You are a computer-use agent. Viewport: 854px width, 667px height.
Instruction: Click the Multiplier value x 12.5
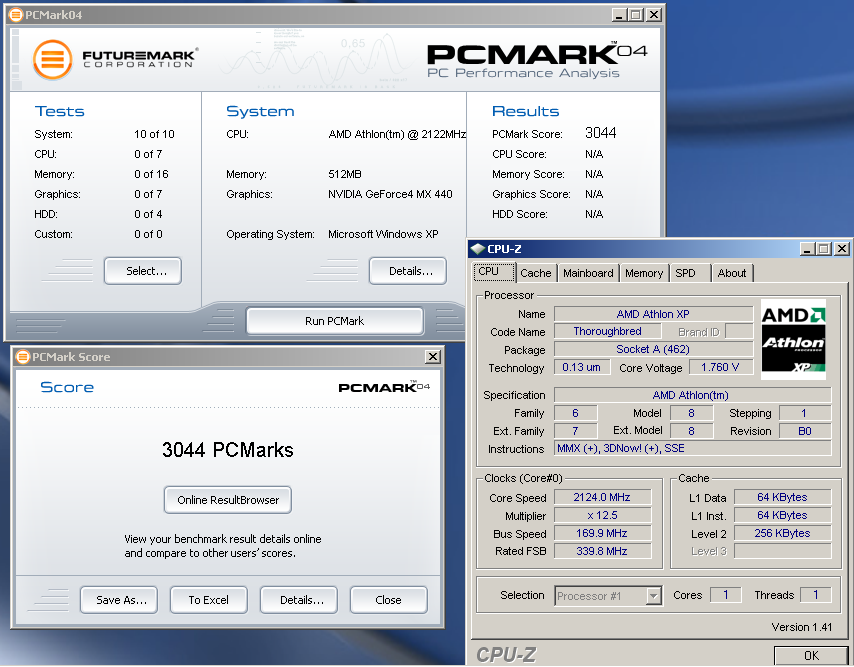point(602,515)
